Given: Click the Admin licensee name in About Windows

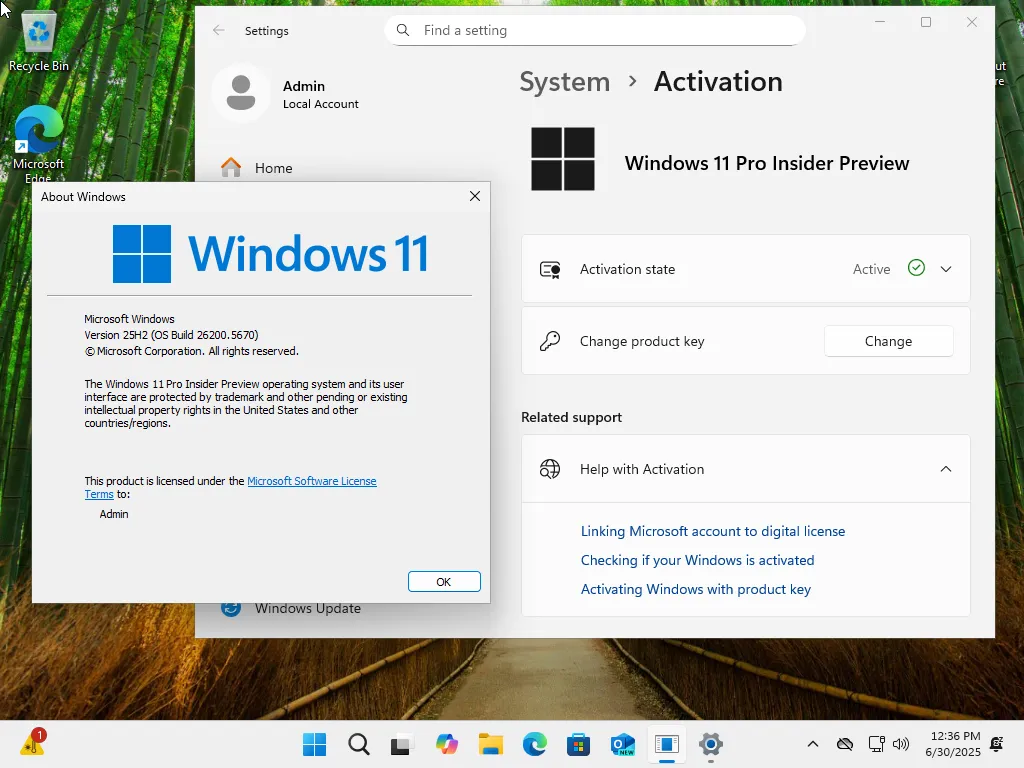Looking at the screenshot, I should 114,514.
